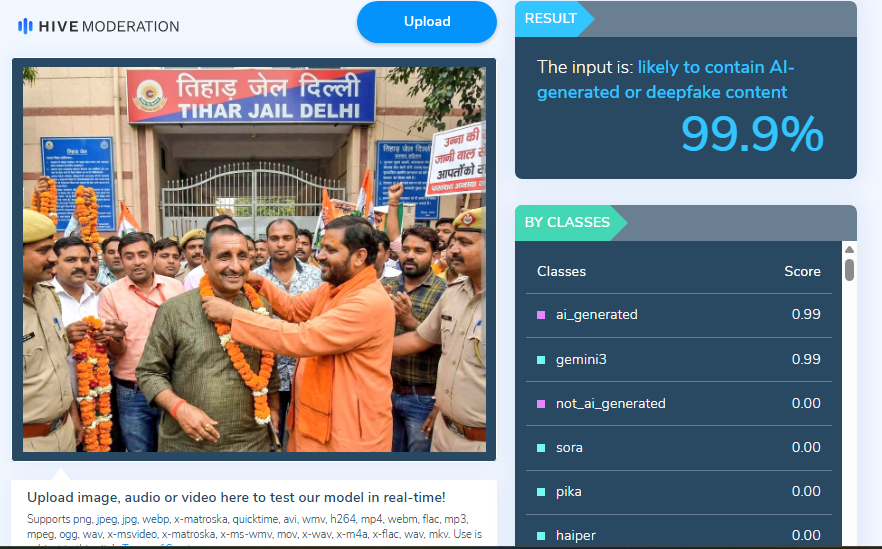Click the classes list scrollbar thumb
This screenshot has height=549, width=882.
849,269
